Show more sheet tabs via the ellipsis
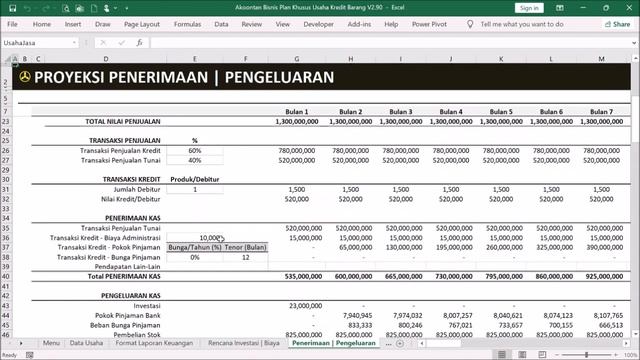 [388, 344]
